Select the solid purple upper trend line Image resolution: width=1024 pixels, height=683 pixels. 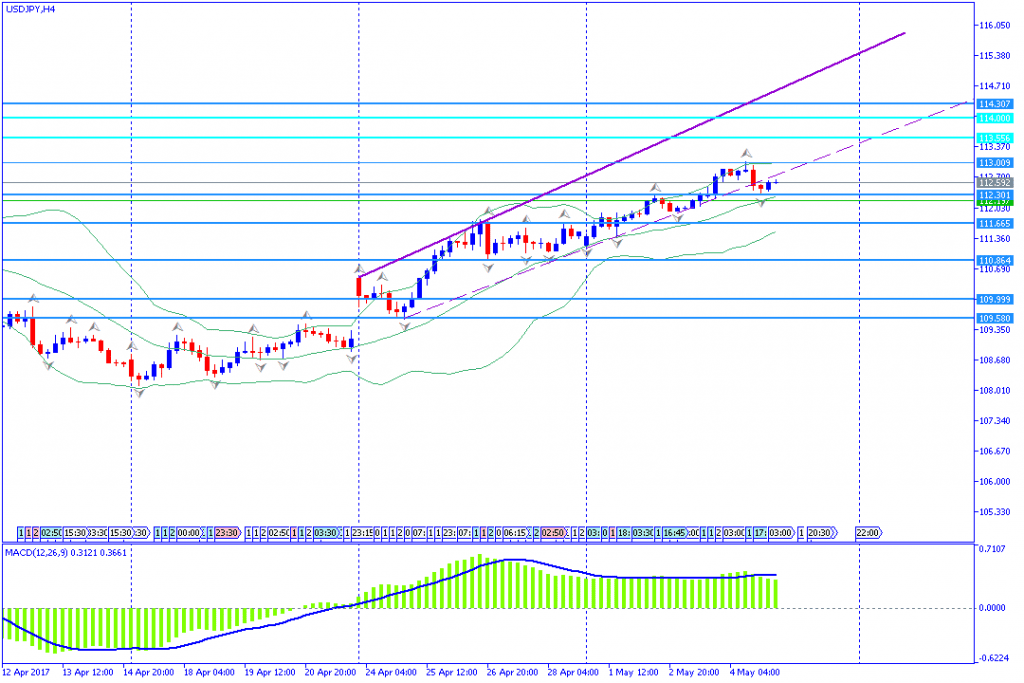coord(632,155)
